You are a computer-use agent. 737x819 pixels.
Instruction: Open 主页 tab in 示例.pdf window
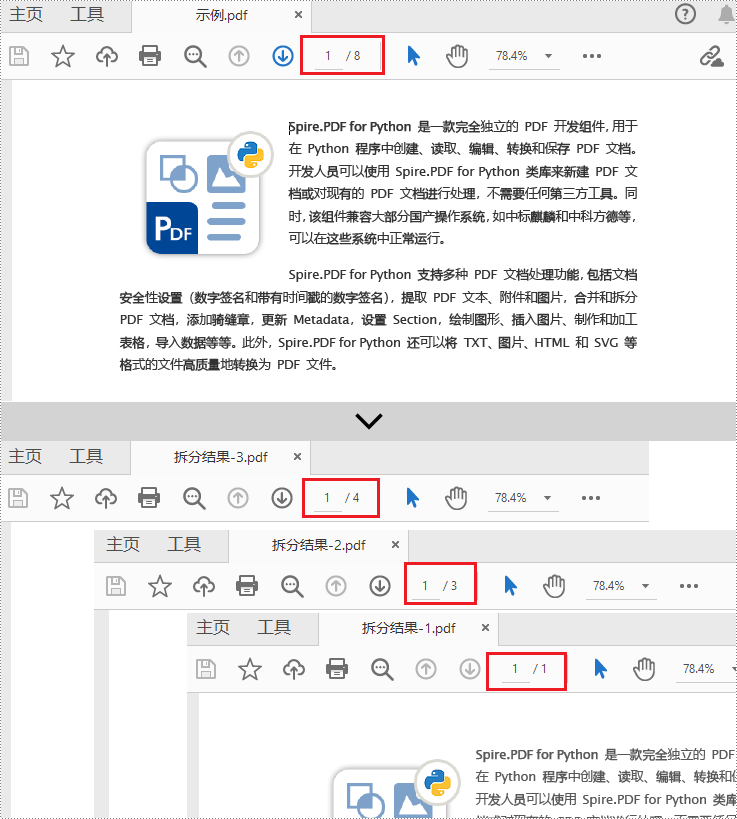tap(26, 15)
